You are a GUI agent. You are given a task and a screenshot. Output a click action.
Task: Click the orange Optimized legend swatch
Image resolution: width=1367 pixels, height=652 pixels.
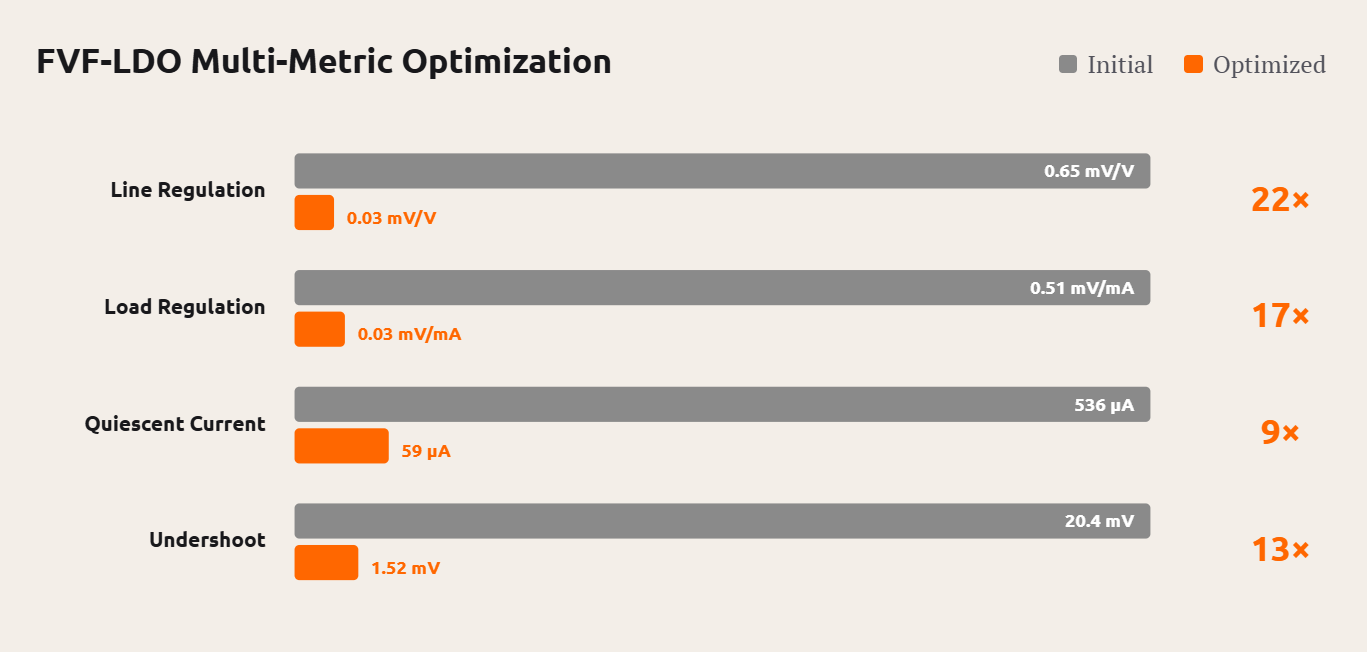tap(1193, 65)
